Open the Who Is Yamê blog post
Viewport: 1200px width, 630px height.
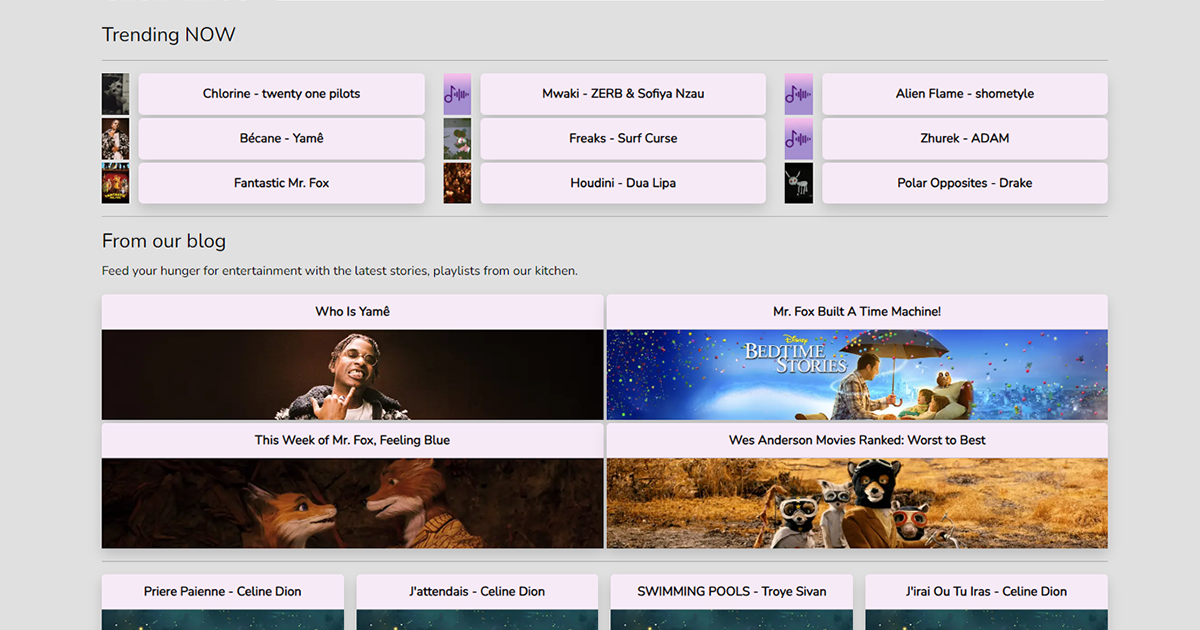point(352,312)
